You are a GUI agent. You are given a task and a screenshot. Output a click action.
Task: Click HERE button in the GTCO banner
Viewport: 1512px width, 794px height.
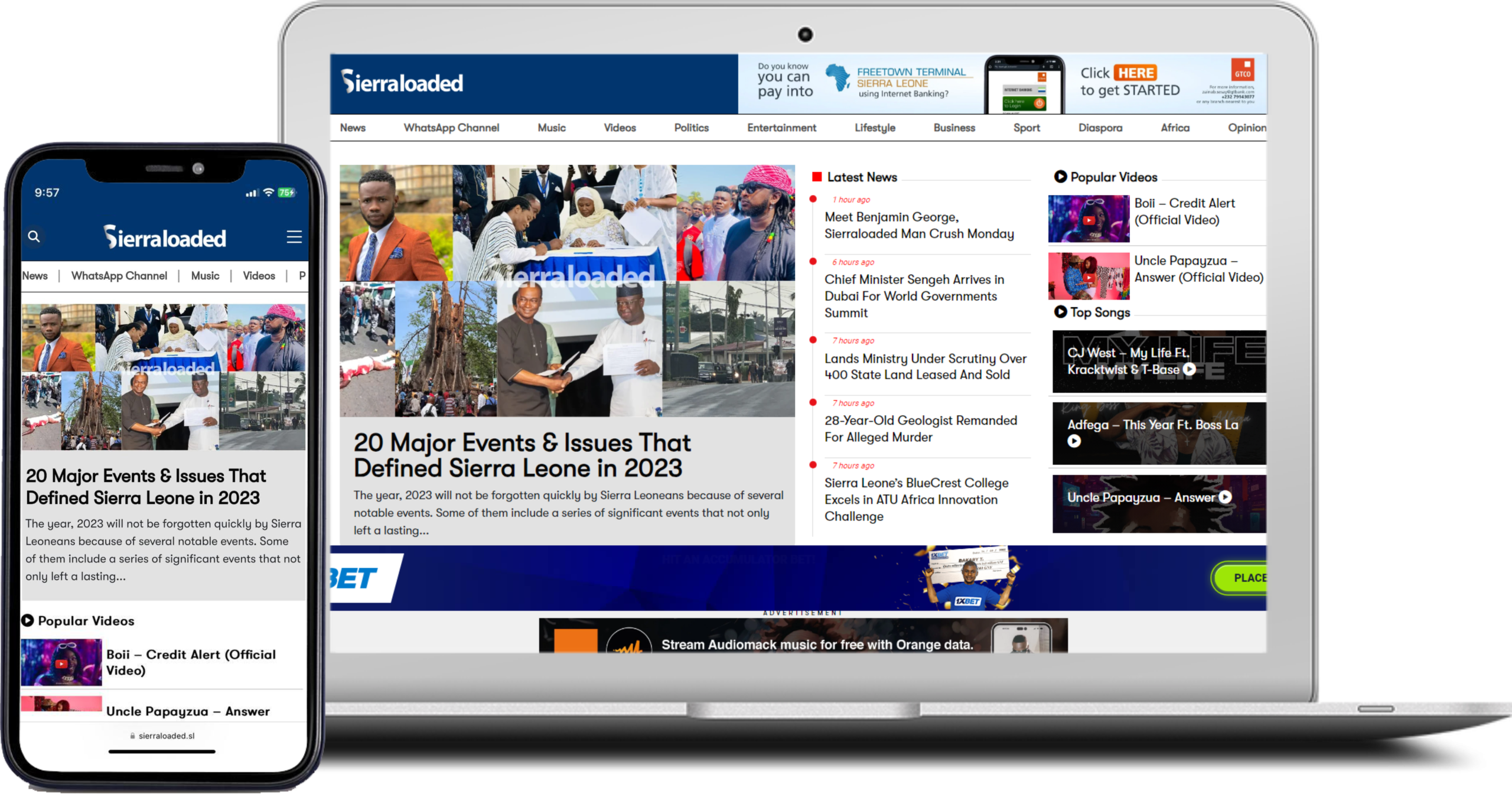(x=1135, y=73)
